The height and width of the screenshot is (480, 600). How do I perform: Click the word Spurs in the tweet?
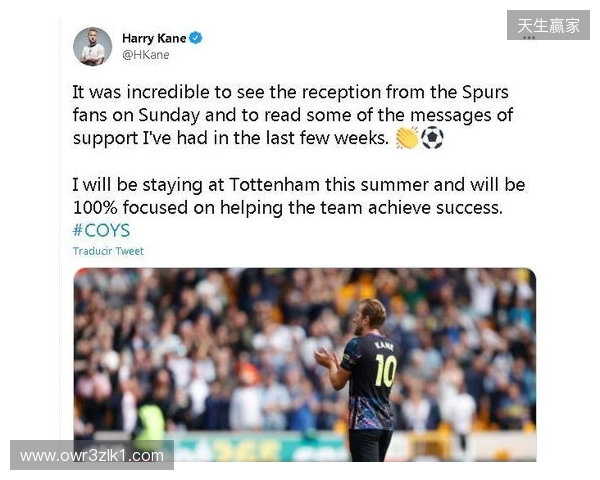pos(485,93)
